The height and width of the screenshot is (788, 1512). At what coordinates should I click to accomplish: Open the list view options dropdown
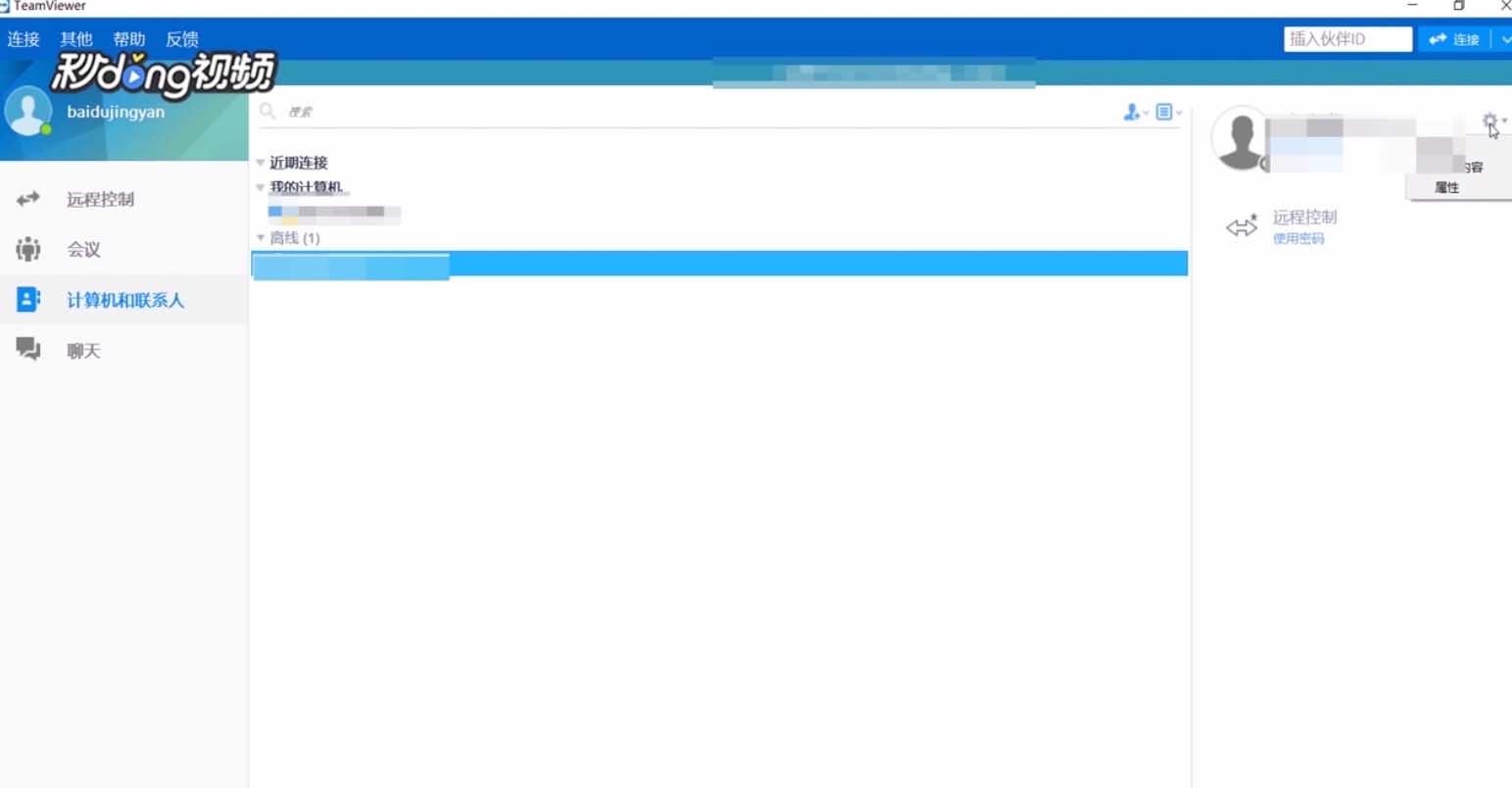click(x=1168, y=113)
